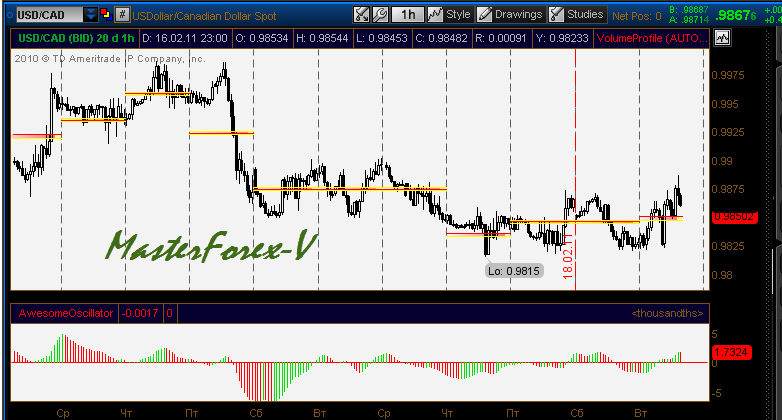Click the 0.9975 price axis label
Viewport: 782px width, 420px height.
[728, 75]
